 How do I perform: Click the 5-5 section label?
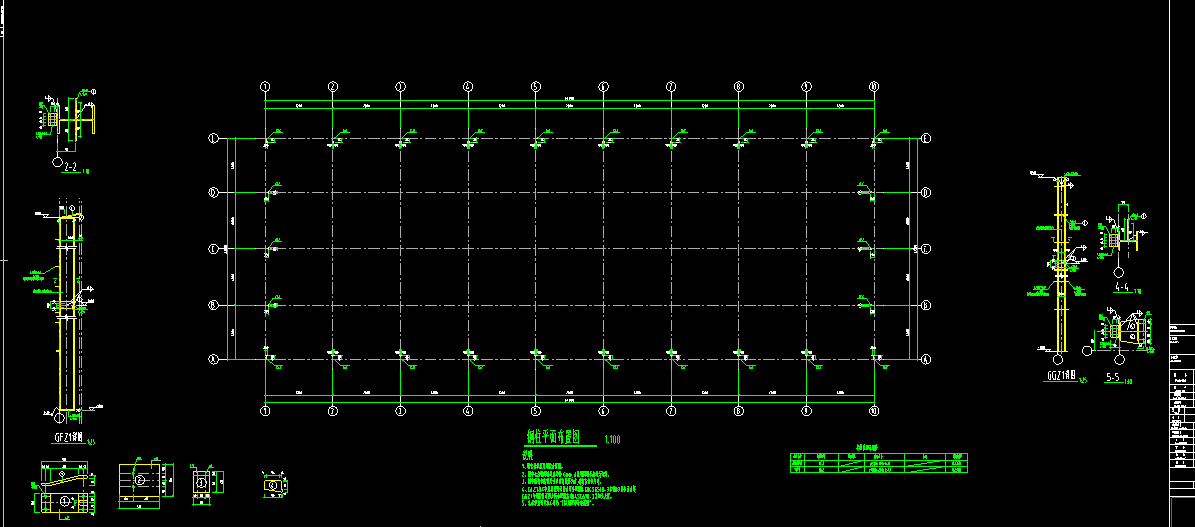pyautogui.click(x=1113, y=378)
